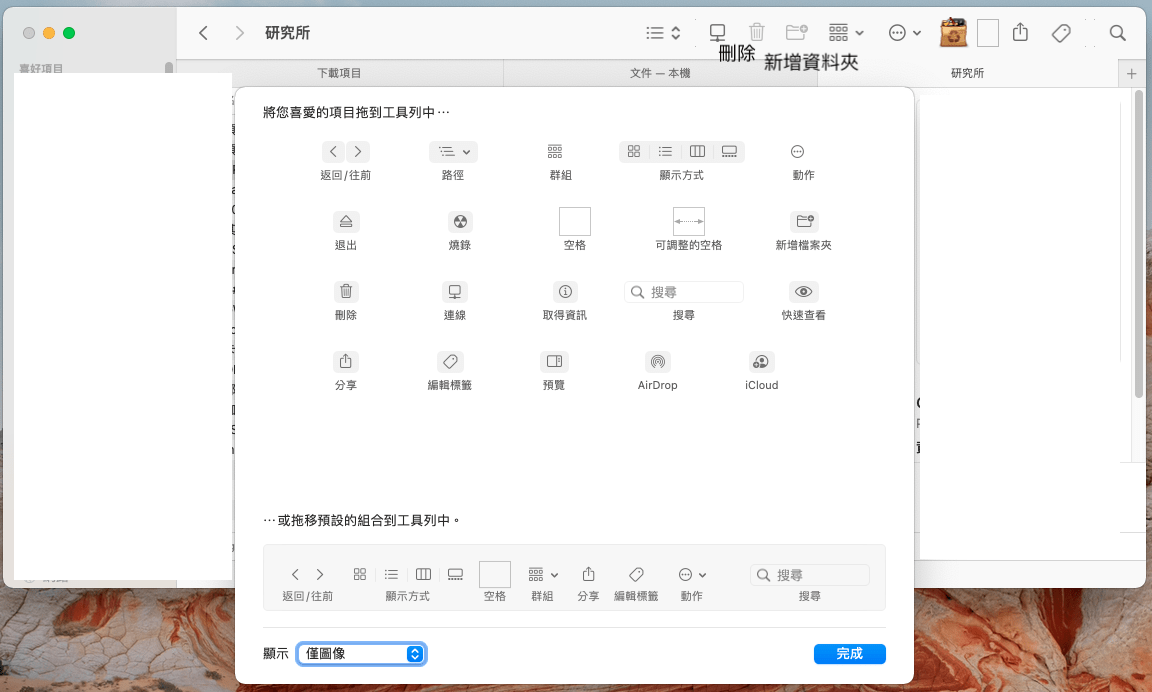Select the 路徑 item in the palette
The height and width of the screenshot is (692, 1152).
click(453, 162)
